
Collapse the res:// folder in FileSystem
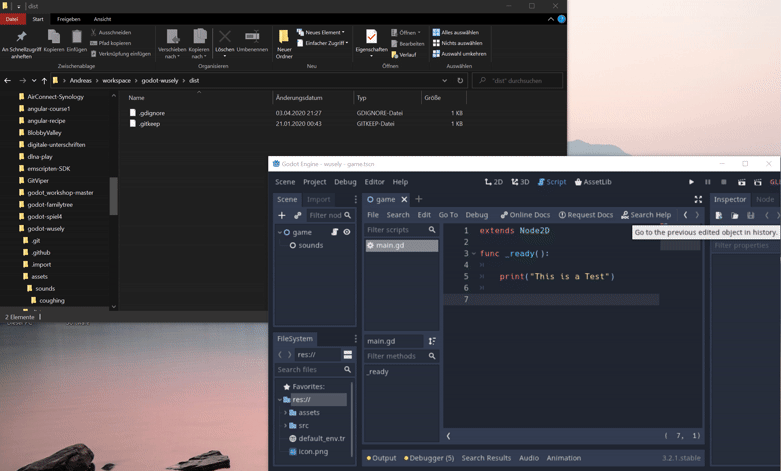[280, 399]
